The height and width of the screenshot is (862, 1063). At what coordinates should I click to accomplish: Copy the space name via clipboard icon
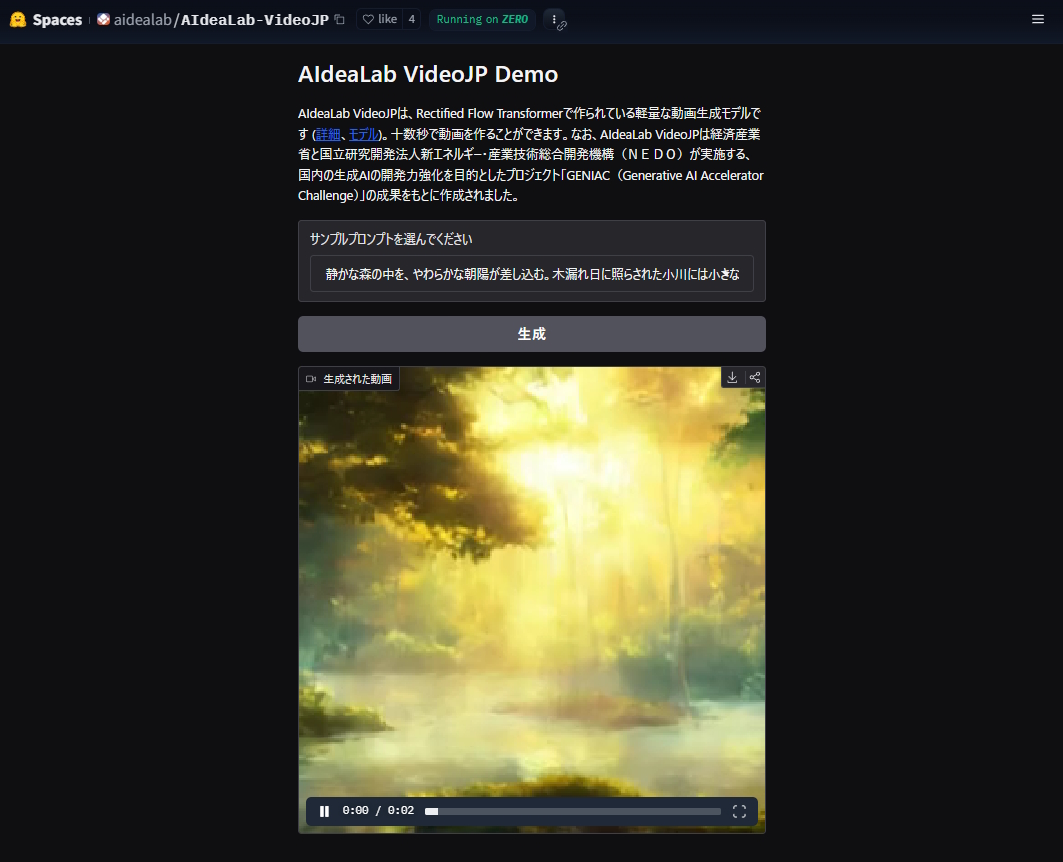point(338,18)
